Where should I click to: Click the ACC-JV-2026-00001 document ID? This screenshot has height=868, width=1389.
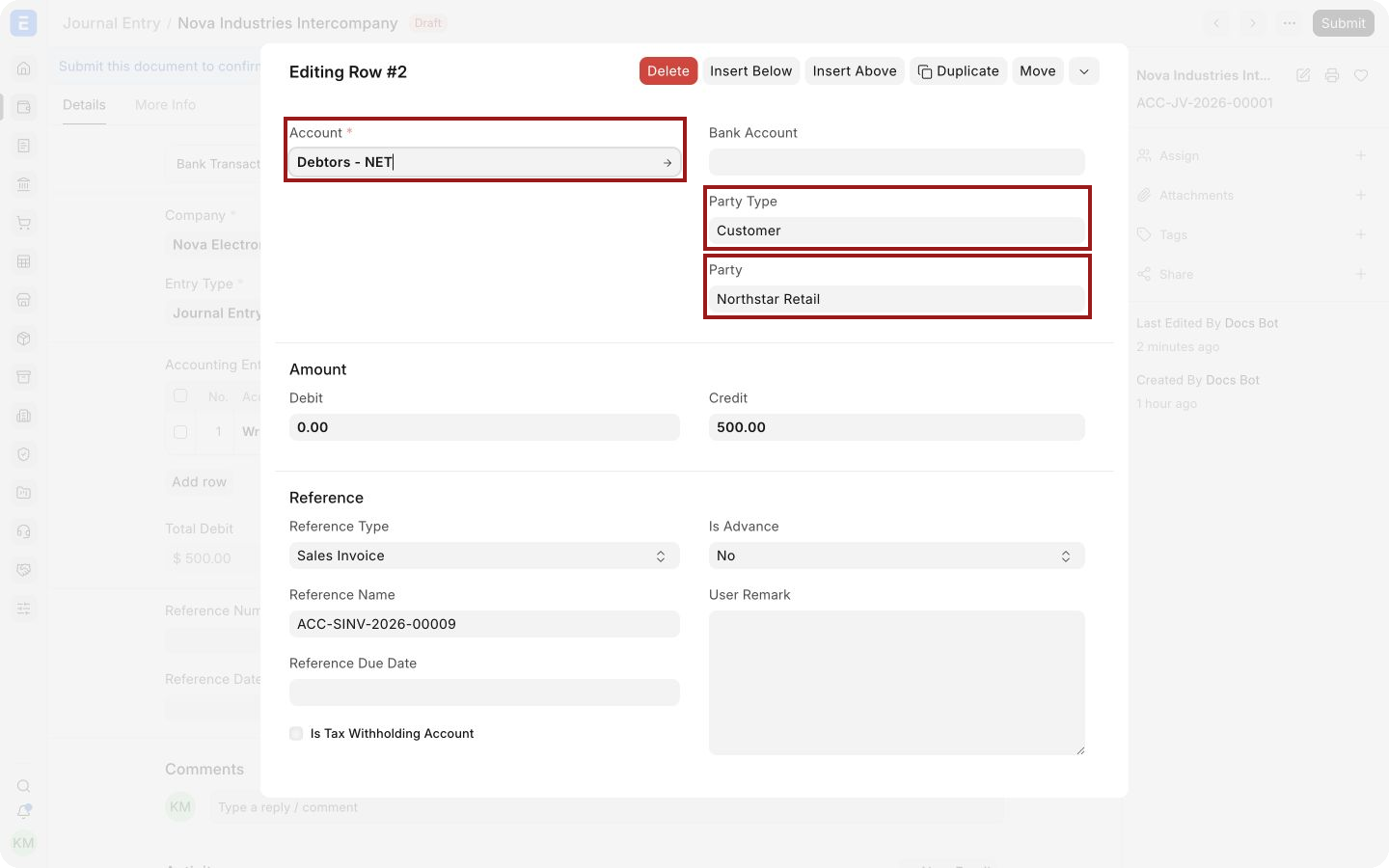tap(1205, 103)
